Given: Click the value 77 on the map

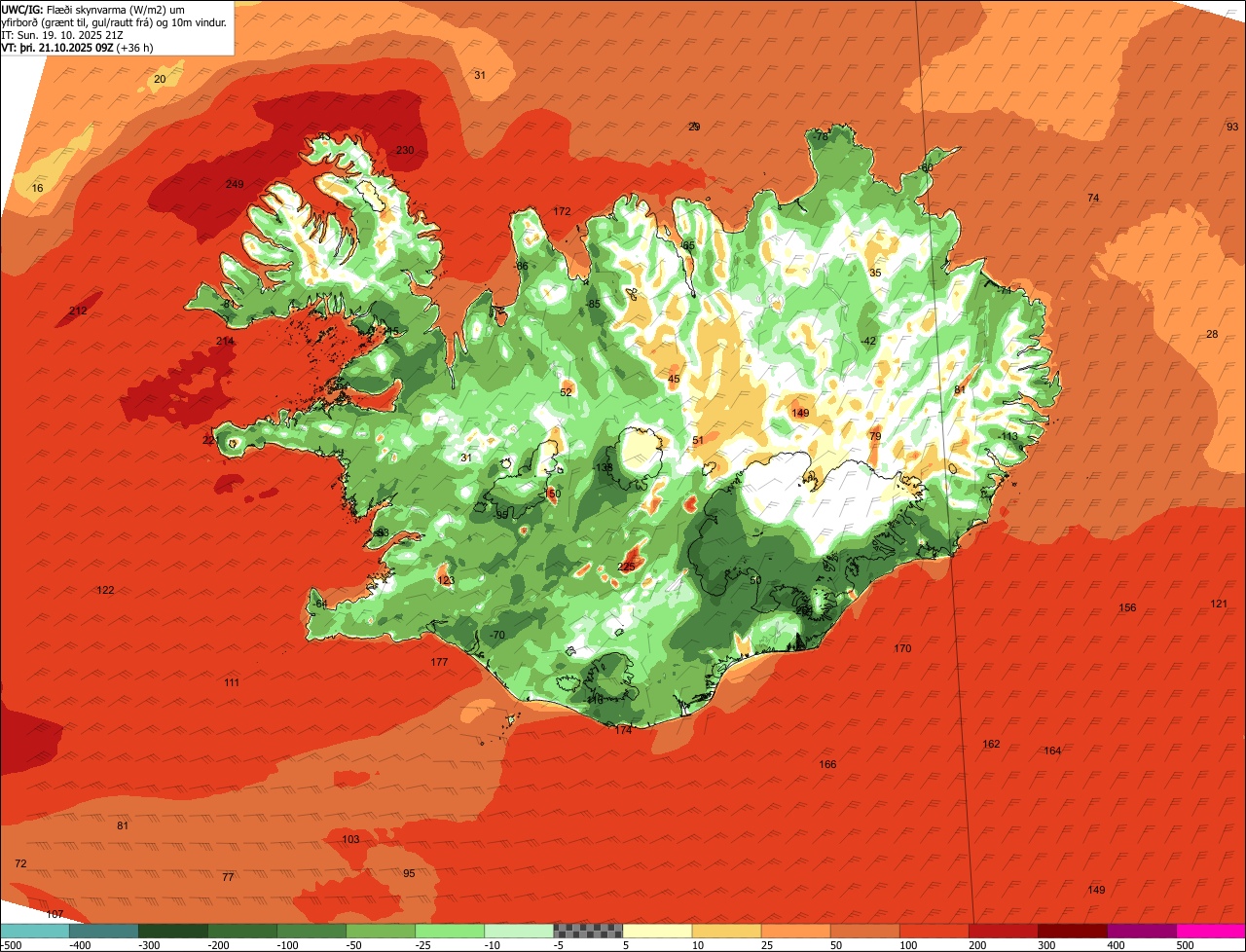Looking at the screenshot, I should pos(228,877).
